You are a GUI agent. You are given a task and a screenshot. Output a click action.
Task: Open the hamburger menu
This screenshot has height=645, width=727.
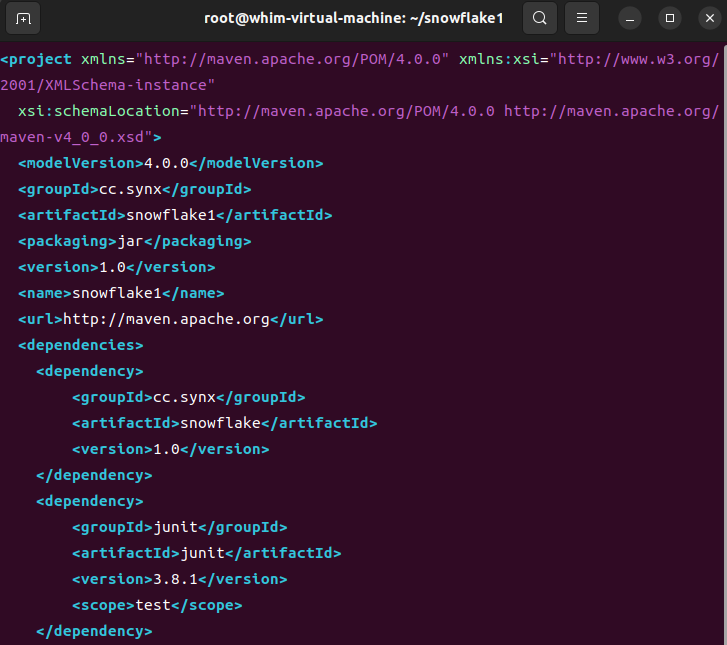pyautogui.click(x=582, y=19)
